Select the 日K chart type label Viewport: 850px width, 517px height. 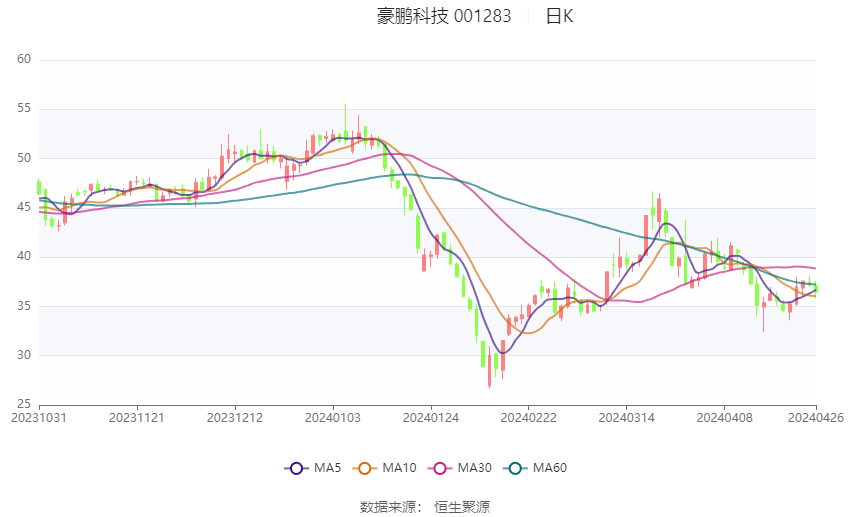point(559,16)
